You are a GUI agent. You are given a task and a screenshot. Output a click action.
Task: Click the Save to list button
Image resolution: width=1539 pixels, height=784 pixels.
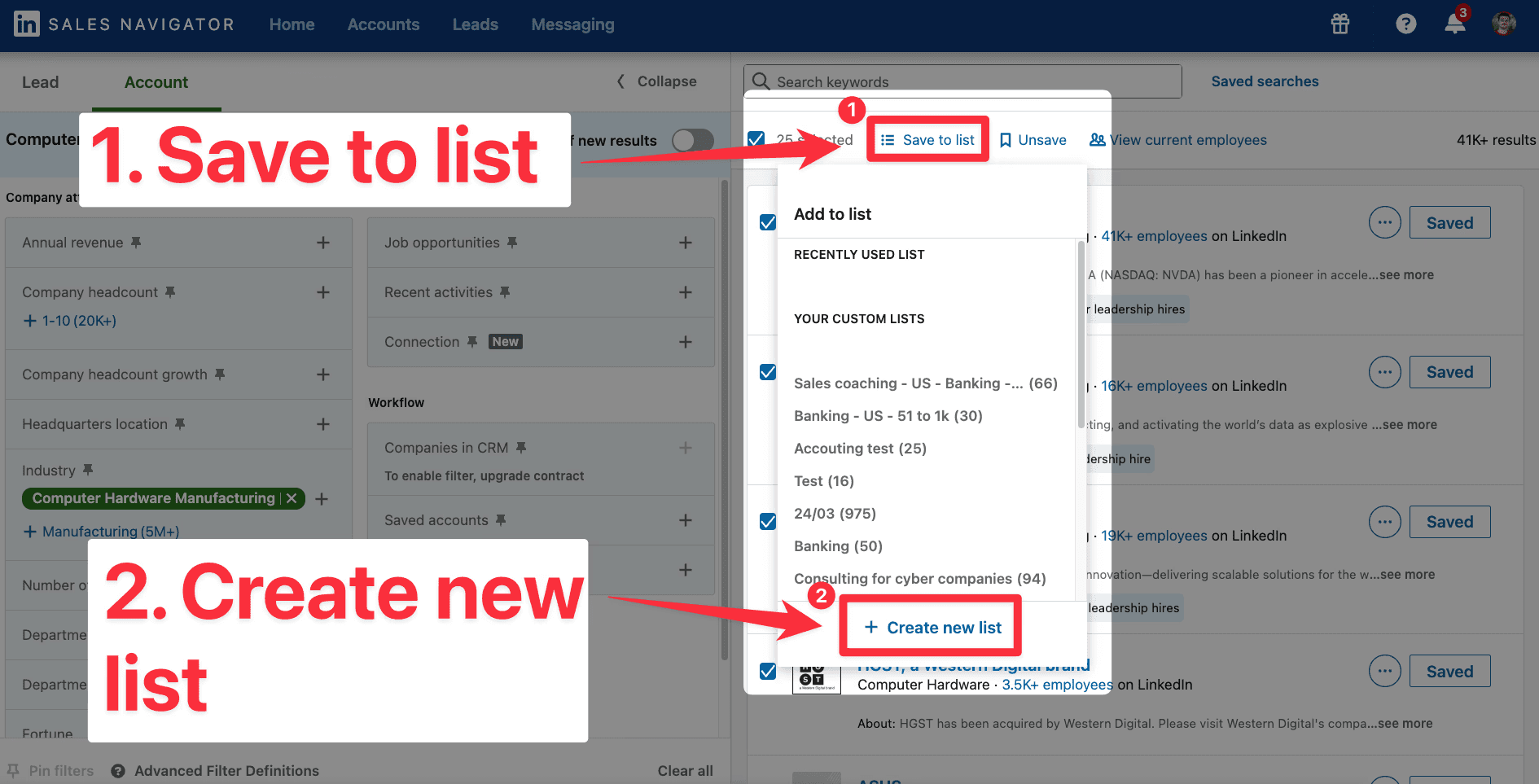click(x=927, y=140)
